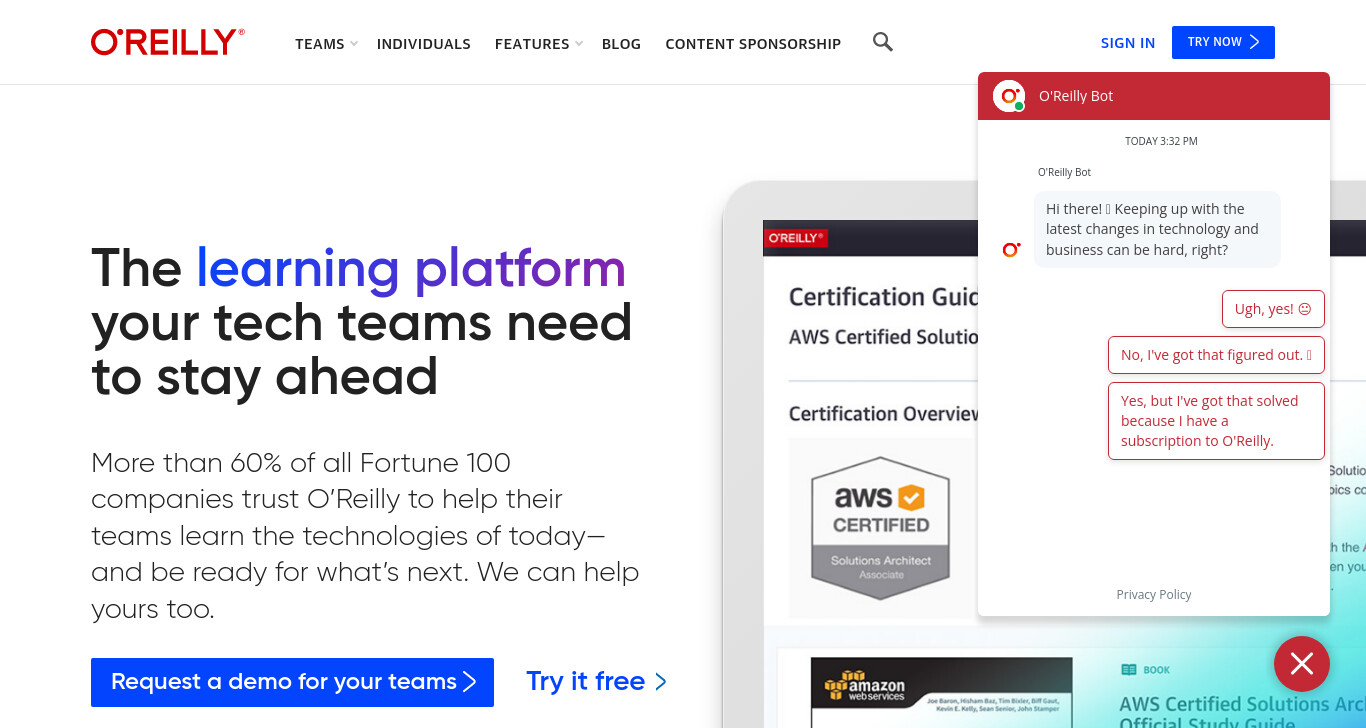Choose 'No, I've got that figured out' reply
This screenshot has height=728, width=1366.
tap(1216, 355)
